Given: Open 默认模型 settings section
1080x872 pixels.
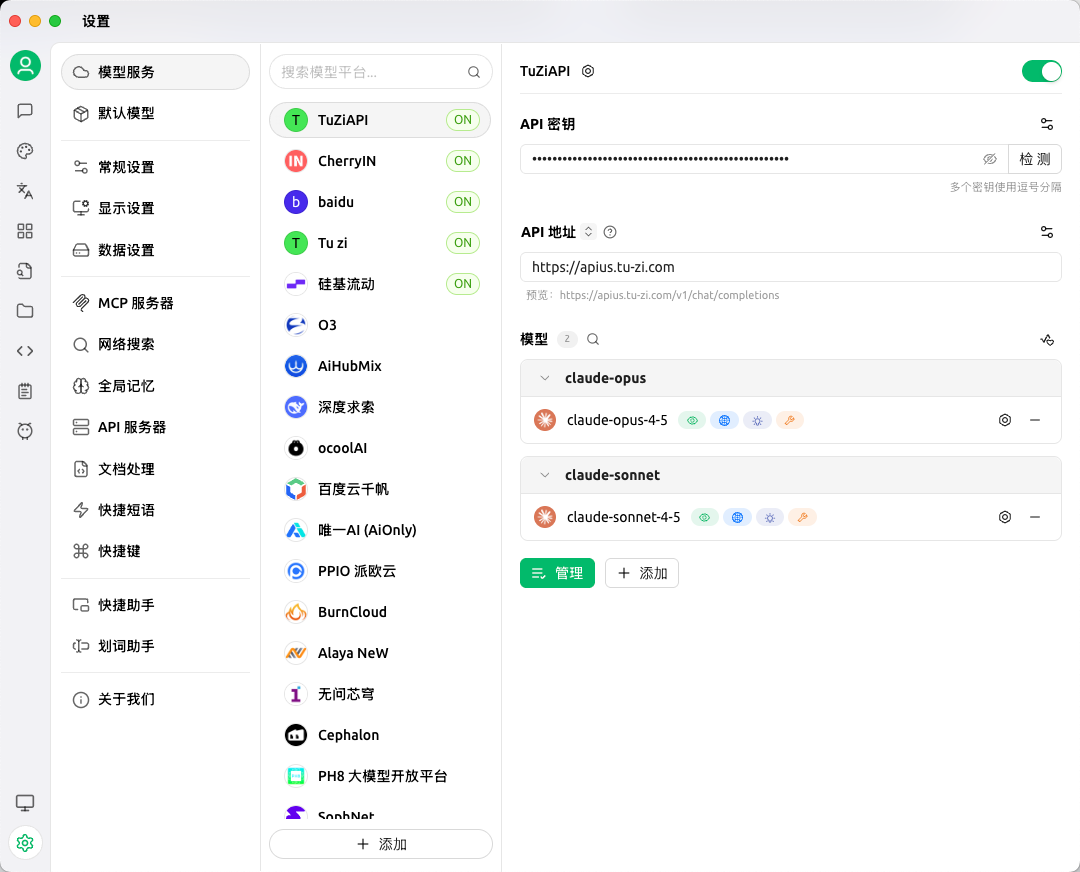Looking at the screenshot, I should coord(155,113).
